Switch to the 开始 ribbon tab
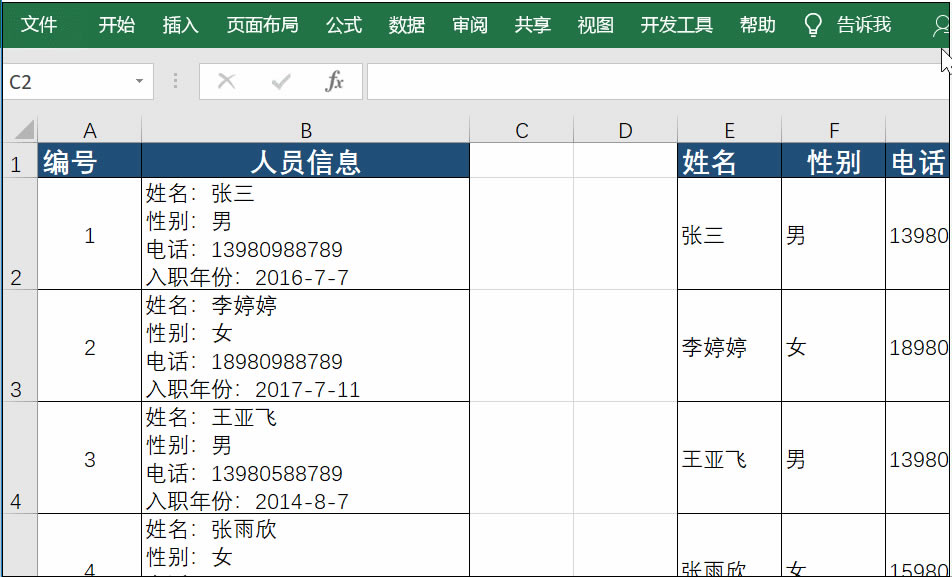 pyautogui.click(x=116, y=27)
